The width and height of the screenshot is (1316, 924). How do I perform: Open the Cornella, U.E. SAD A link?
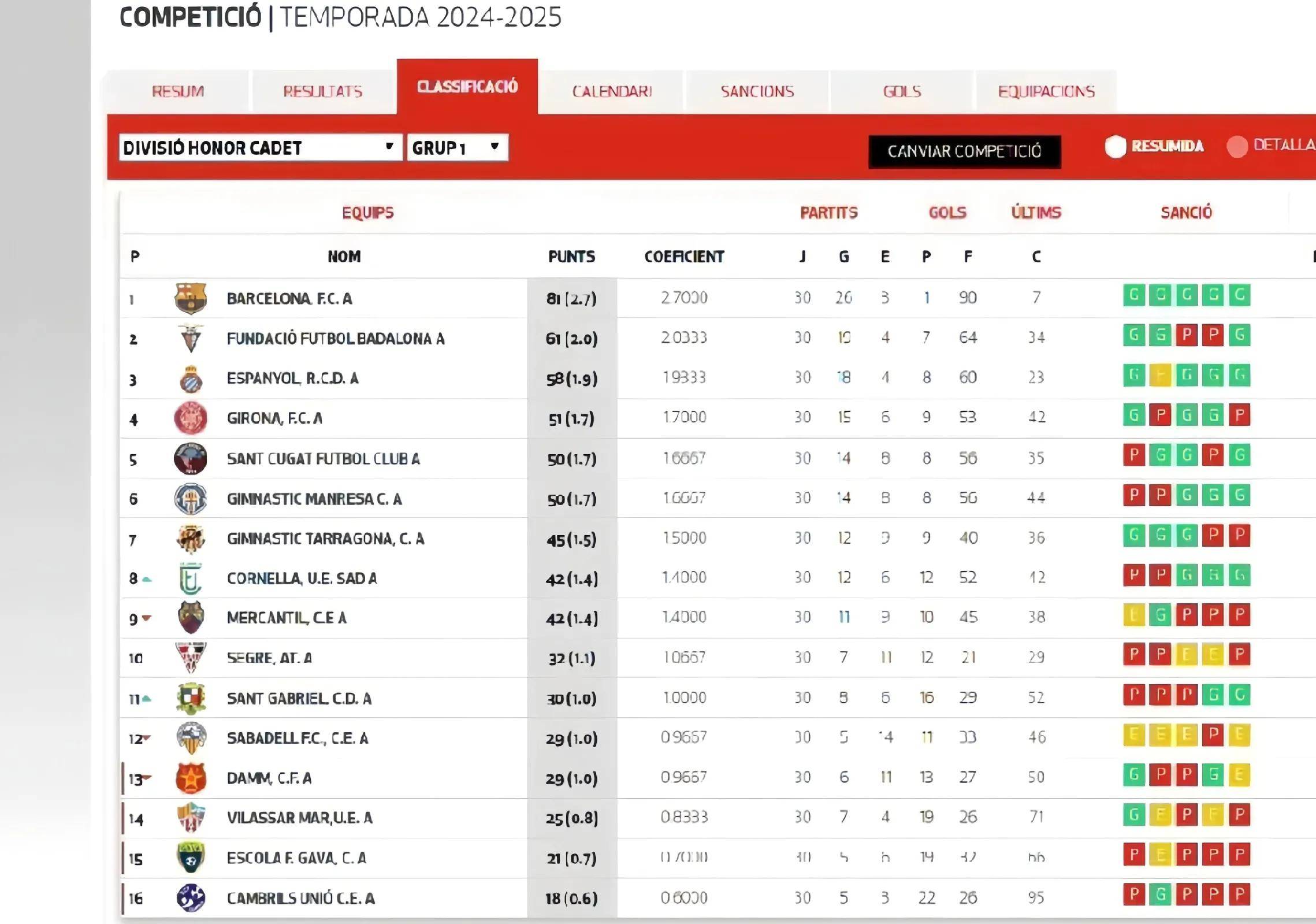click(302, 578)
